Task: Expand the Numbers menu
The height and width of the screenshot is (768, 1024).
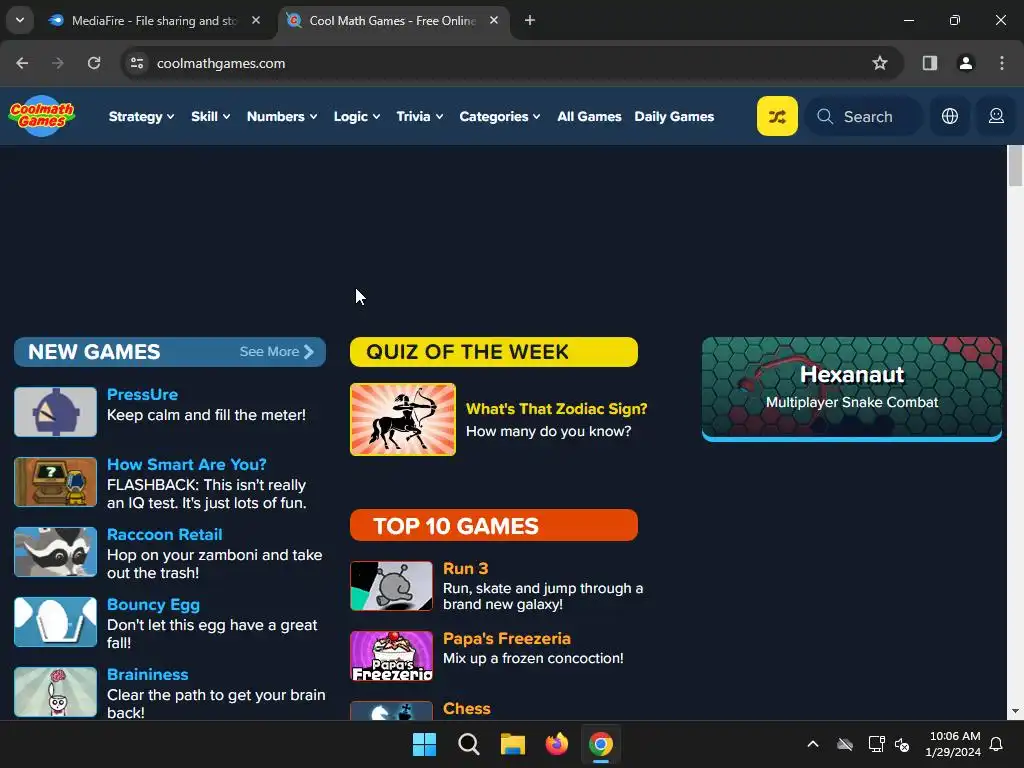Action: click(x=281, y=116)
